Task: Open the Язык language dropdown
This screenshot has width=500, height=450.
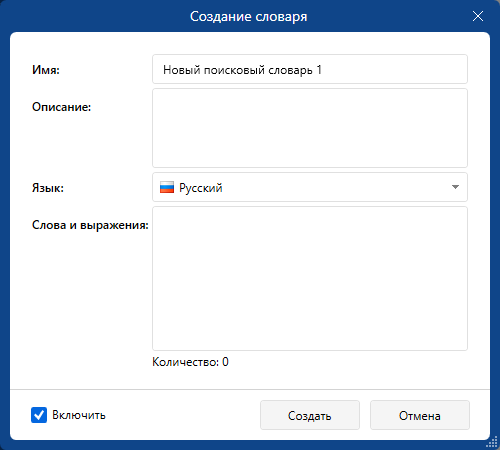Action: [310, 187]
